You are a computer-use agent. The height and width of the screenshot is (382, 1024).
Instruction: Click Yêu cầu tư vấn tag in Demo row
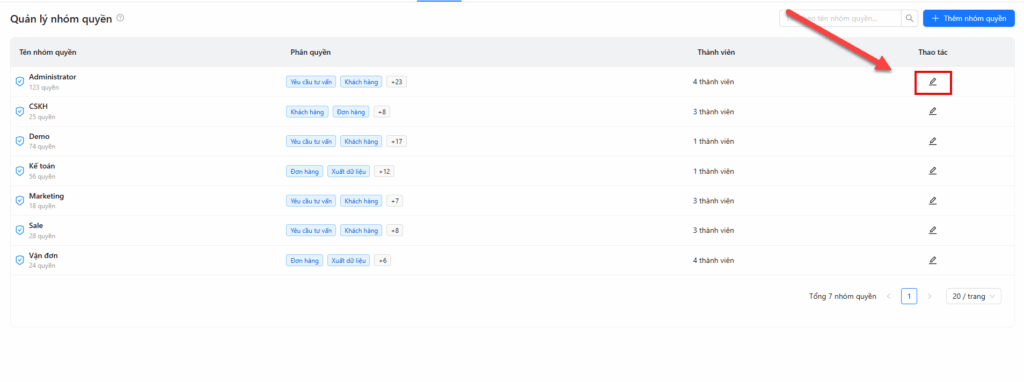(311, 141)
